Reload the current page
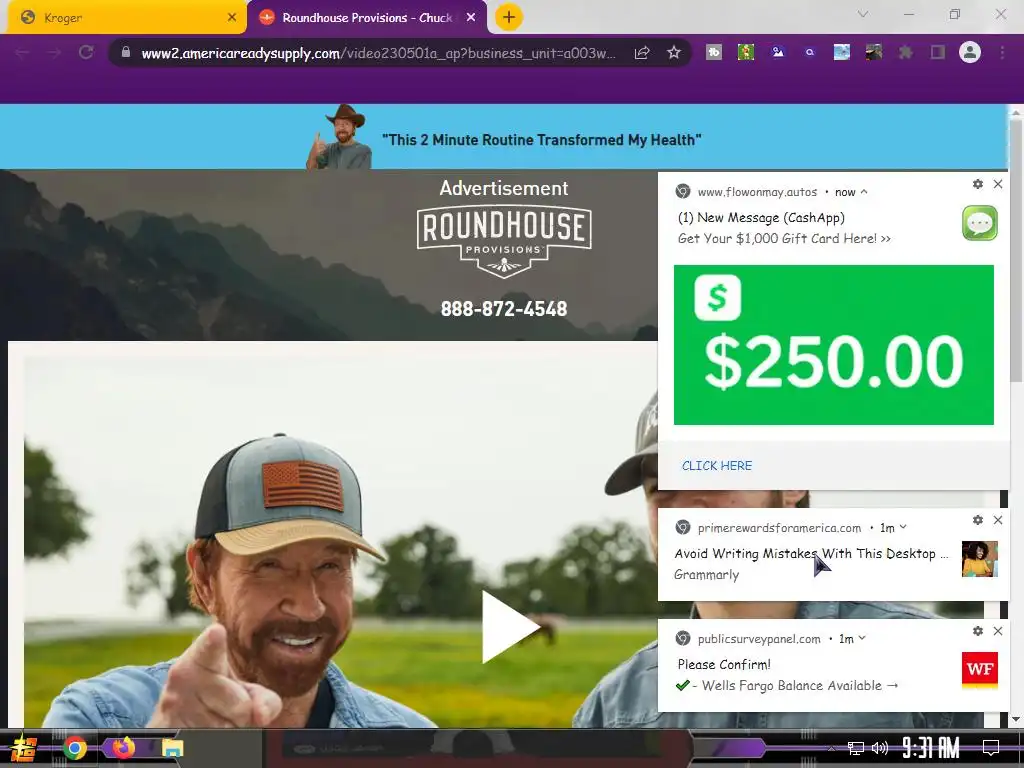Viewport: 1024px width, 768px height. point(86,52)
